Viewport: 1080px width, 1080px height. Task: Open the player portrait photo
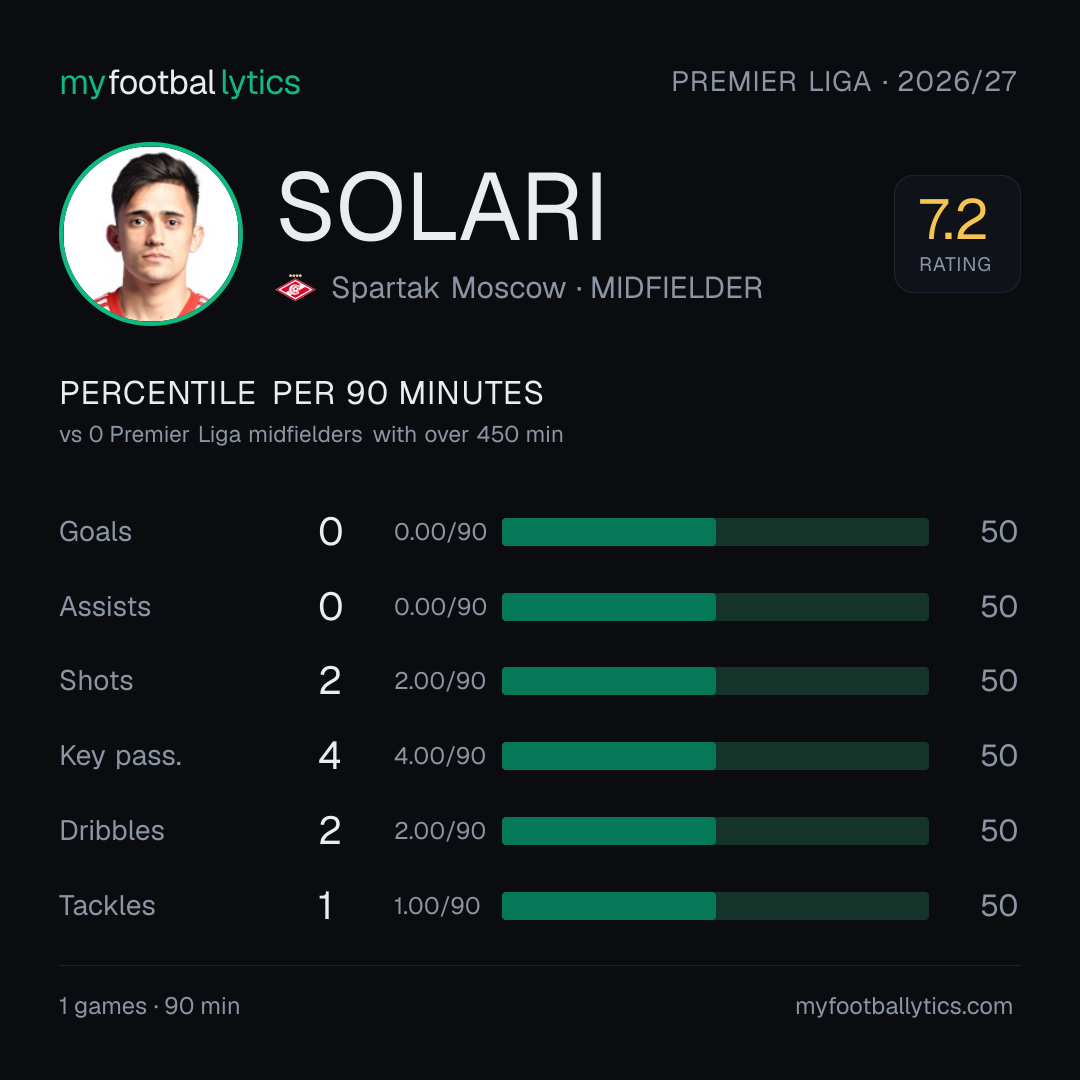(151, 233)
